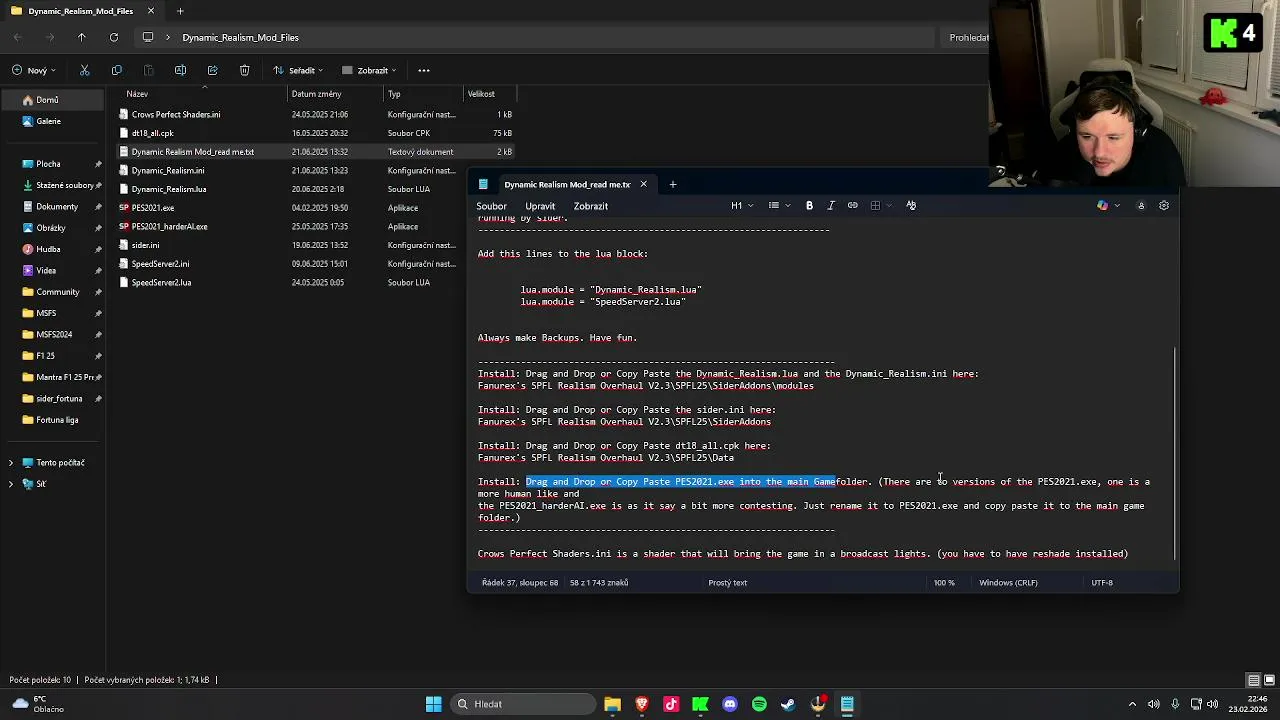Open Galerie in Explorer sidebar
Image resolution: width=1280 pixels, height=720 pixels.
pos(52,121)
